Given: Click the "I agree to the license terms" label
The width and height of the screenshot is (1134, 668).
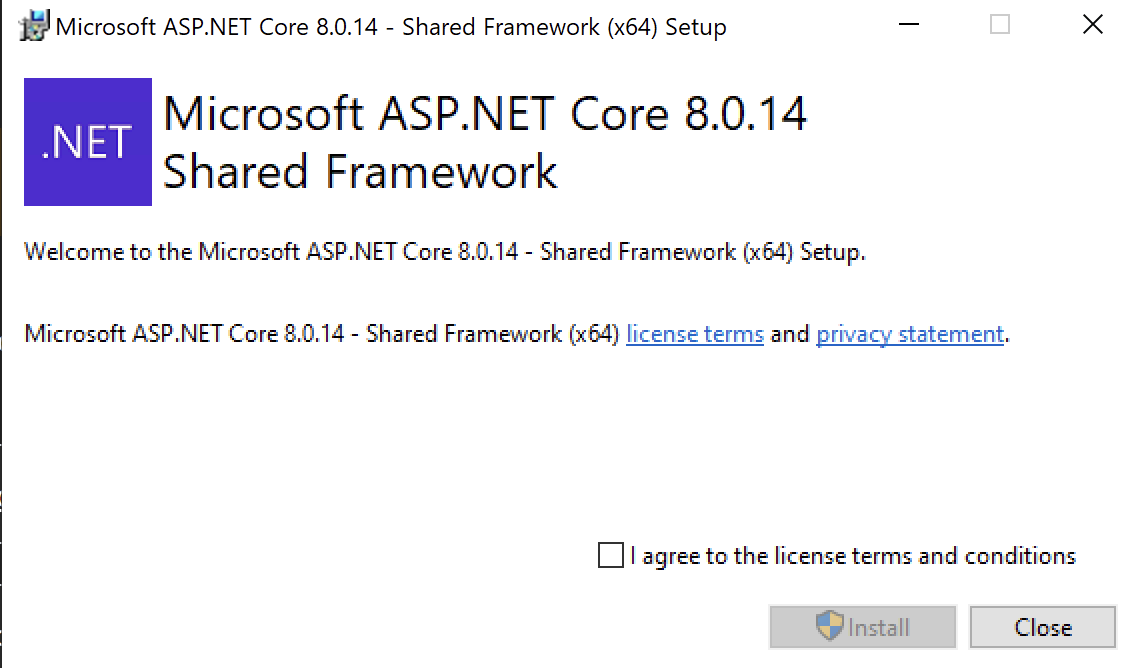Looking at the screenshot, I should coord(852,556).
